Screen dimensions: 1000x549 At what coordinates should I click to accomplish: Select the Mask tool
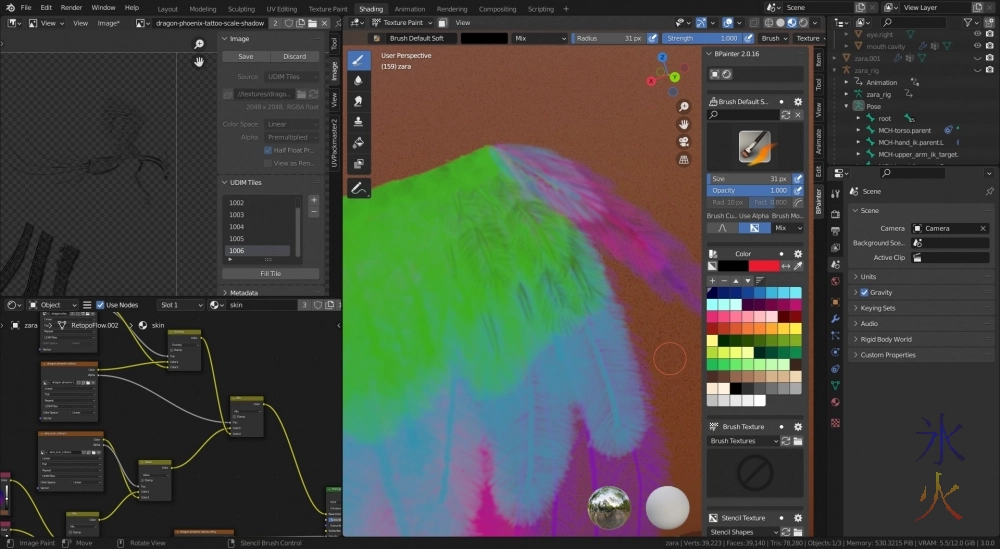[x=358, y=164]
